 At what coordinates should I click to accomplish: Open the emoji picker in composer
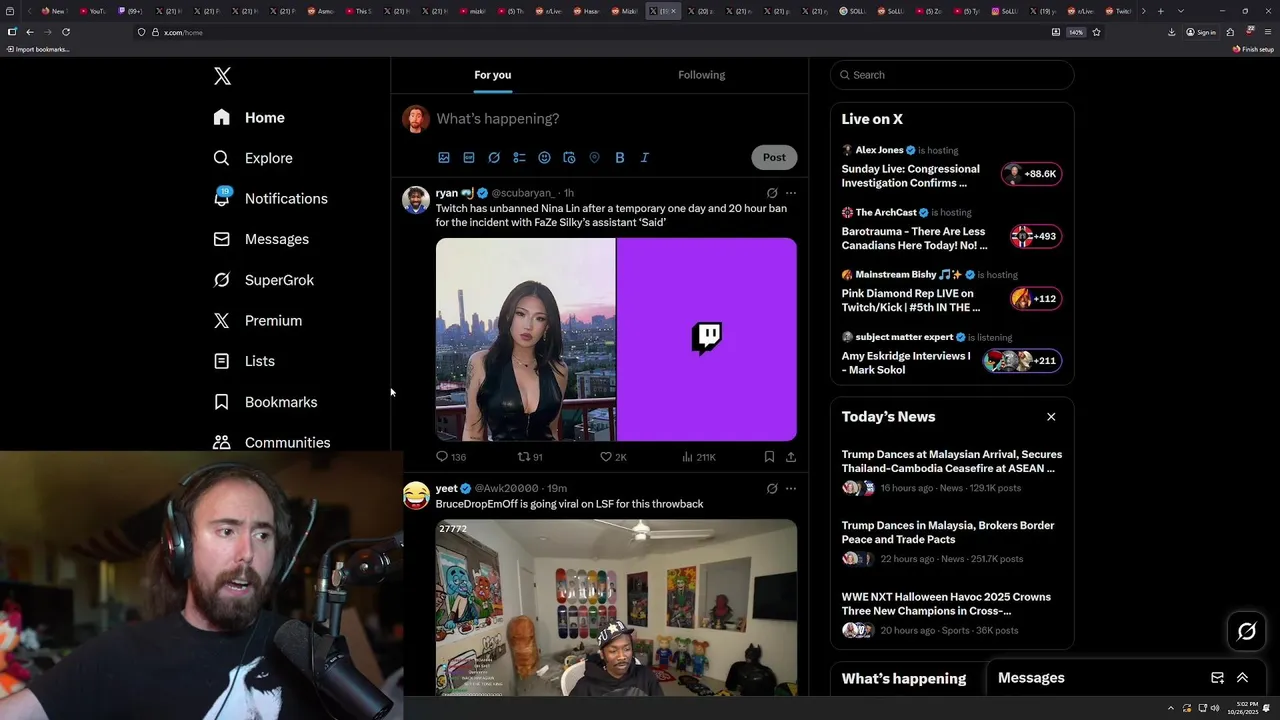coord(544,158)
